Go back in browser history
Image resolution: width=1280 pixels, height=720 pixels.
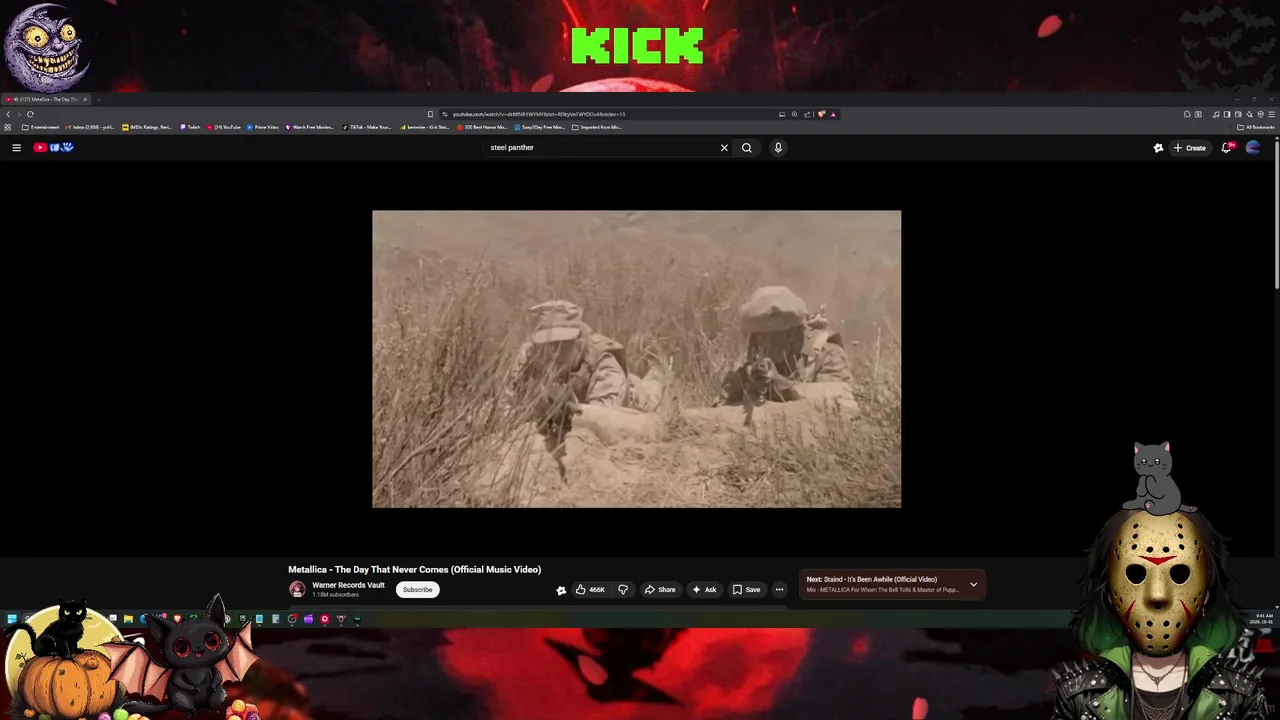point(8,114)
